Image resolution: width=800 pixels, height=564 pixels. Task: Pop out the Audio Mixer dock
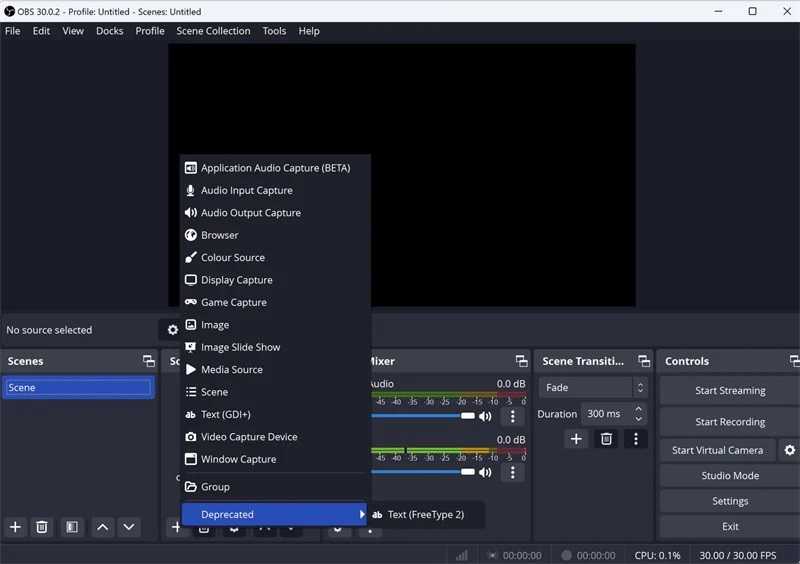click(x=521, y=361)
